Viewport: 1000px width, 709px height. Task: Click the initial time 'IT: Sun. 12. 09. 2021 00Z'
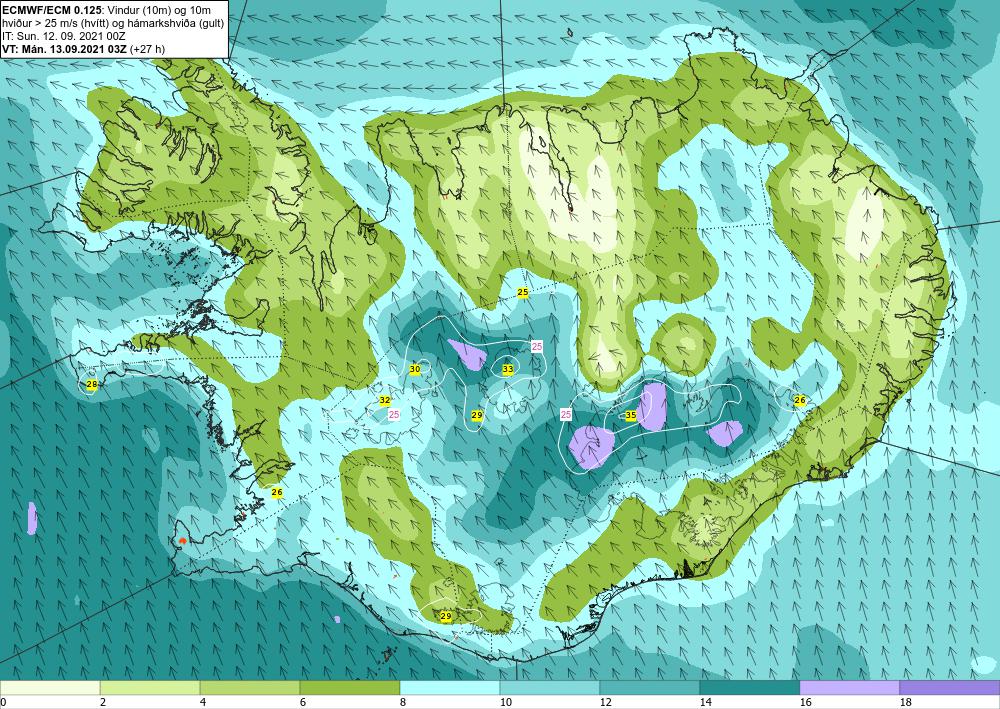(57, 36)
